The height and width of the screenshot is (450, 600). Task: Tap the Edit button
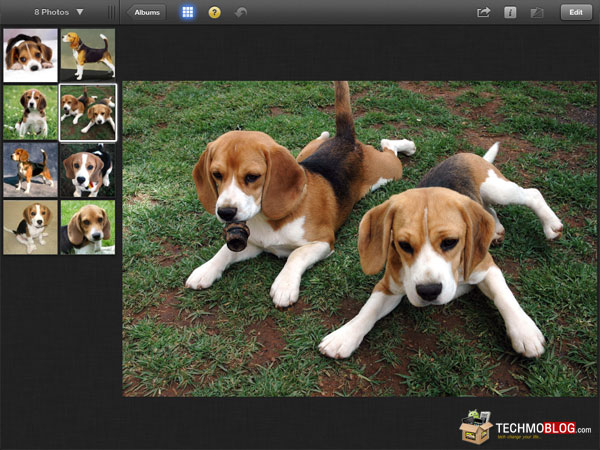(576, 12)
